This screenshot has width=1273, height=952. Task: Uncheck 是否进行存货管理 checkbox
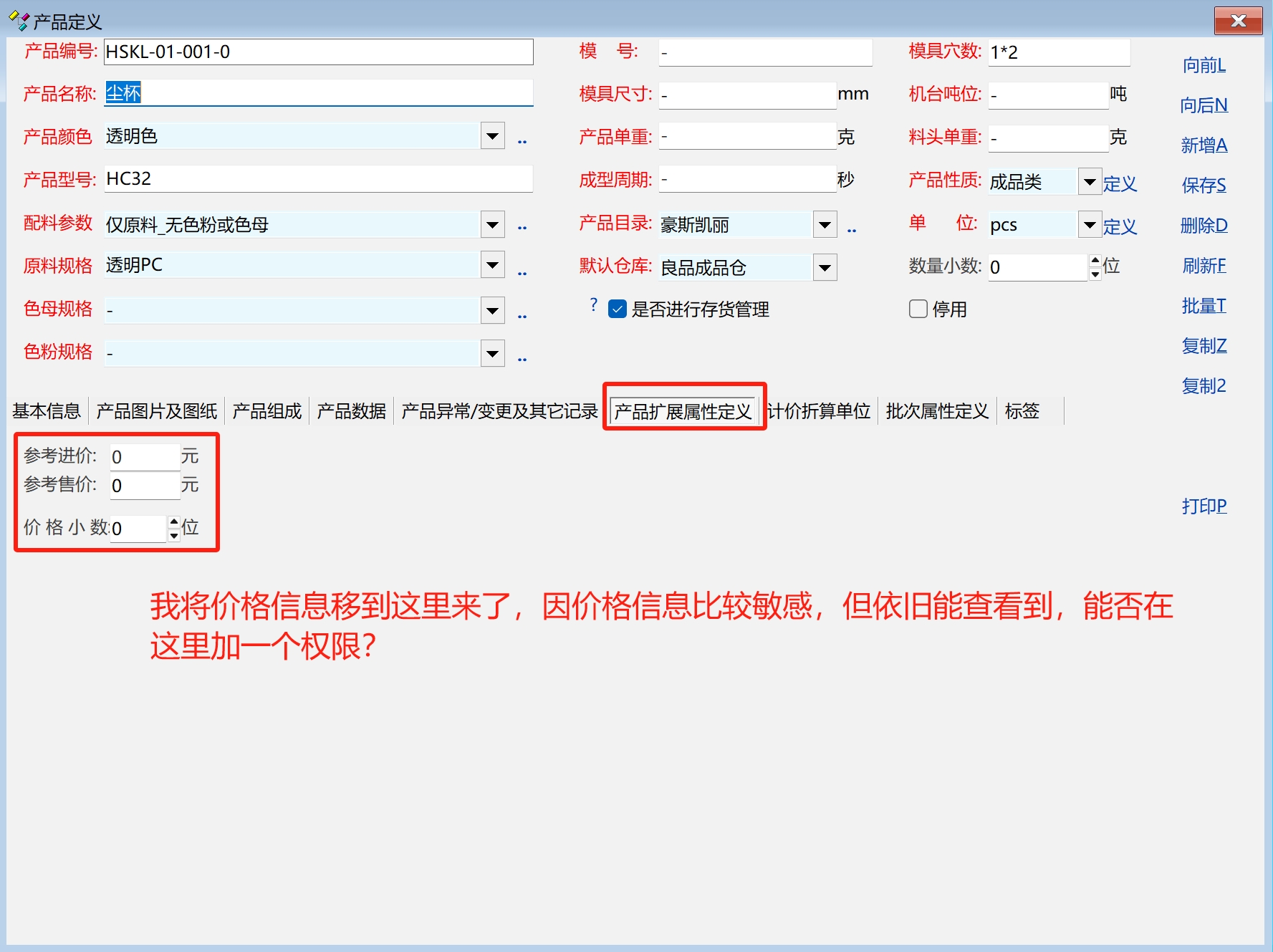[617, 309]
